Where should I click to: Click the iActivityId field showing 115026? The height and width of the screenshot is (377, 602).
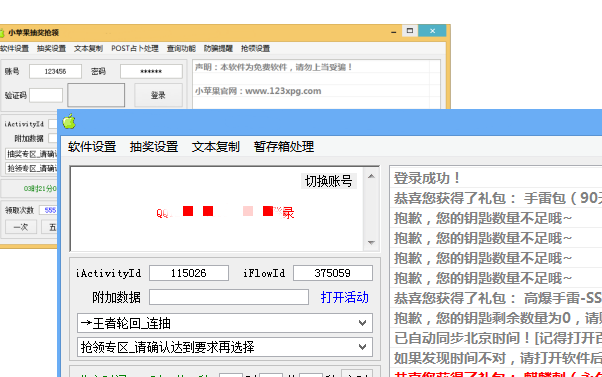click(x=189, y=273)
